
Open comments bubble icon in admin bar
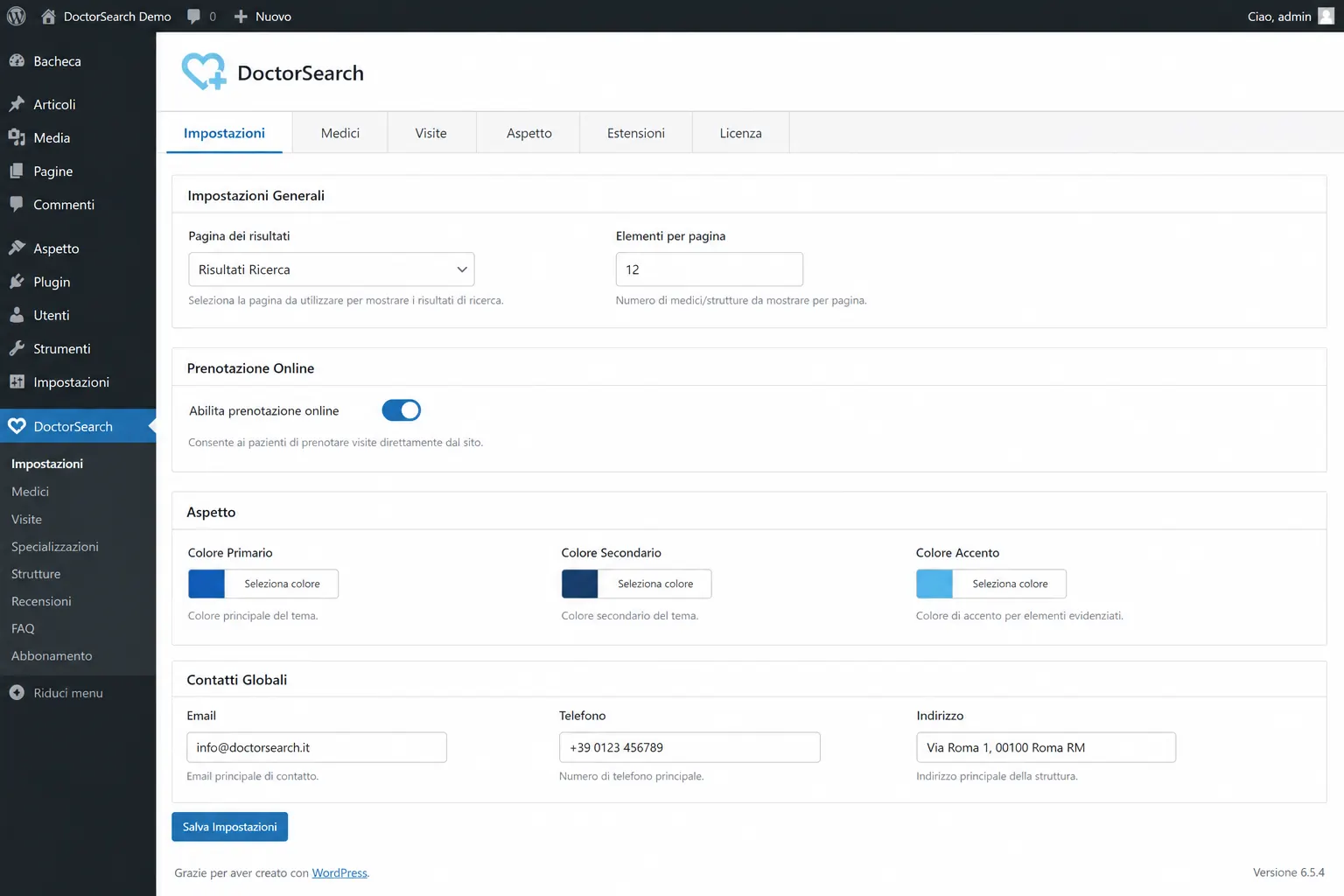pos(193,16)
